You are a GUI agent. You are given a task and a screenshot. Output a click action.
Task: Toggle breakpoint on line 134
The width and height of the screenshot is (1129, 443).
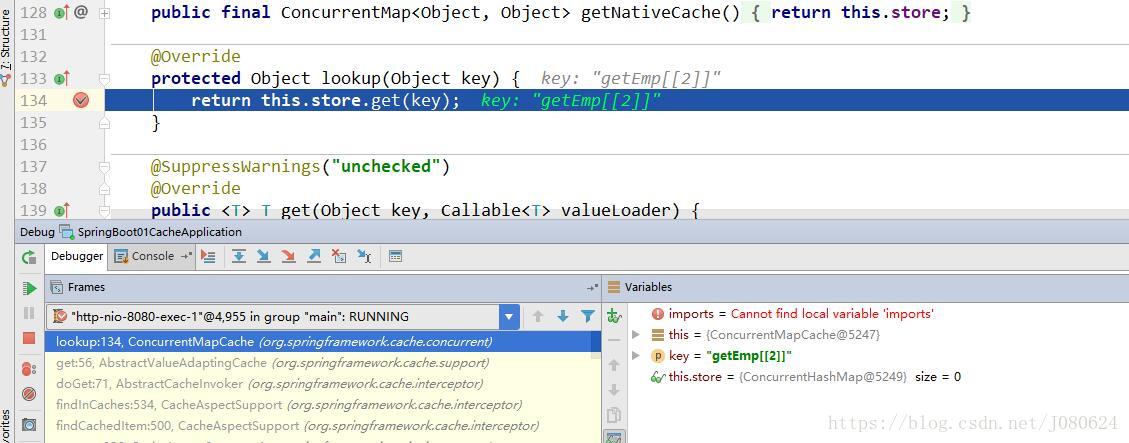click(81, 100)
